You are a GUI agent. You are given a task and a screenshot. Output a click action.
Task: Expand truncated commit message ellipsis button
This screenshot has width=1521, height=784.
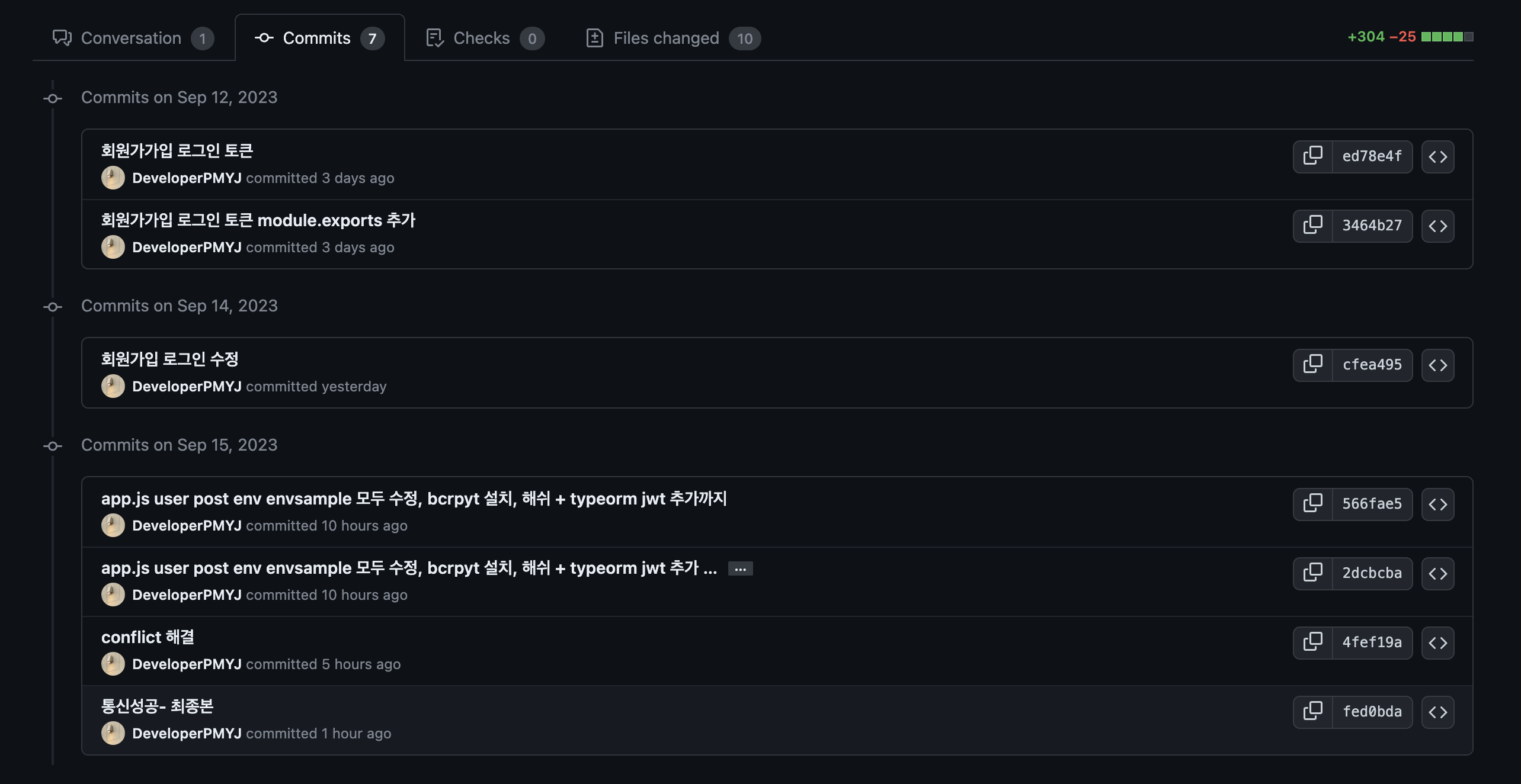point(740,569)
